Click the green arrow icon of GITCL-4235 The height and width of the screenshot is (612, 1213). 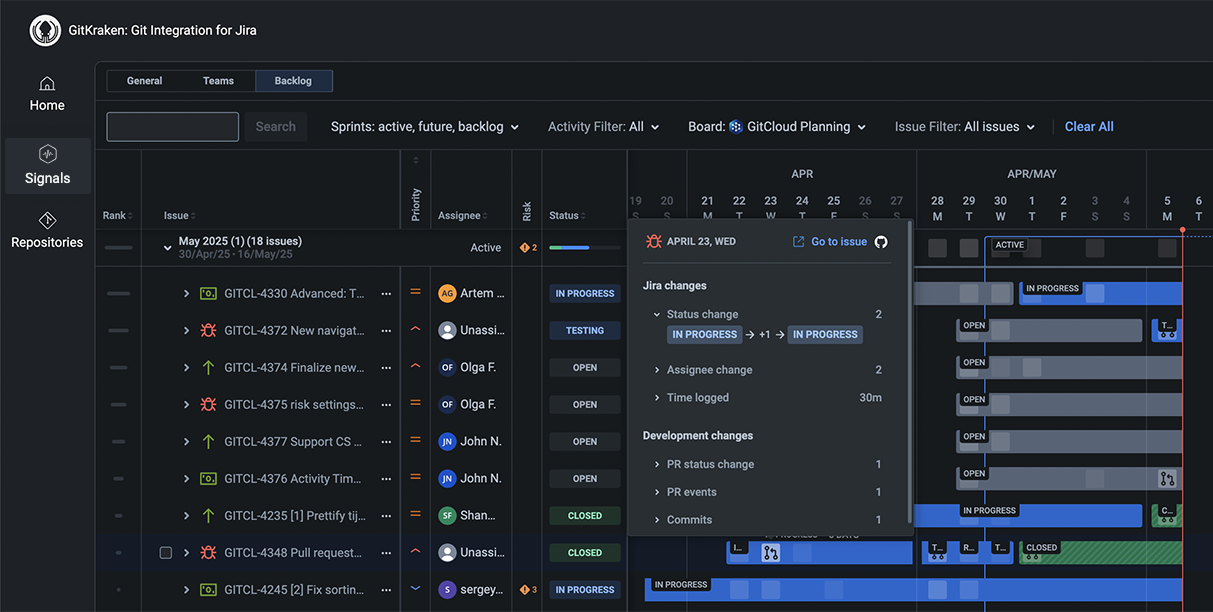click(208, 515)
